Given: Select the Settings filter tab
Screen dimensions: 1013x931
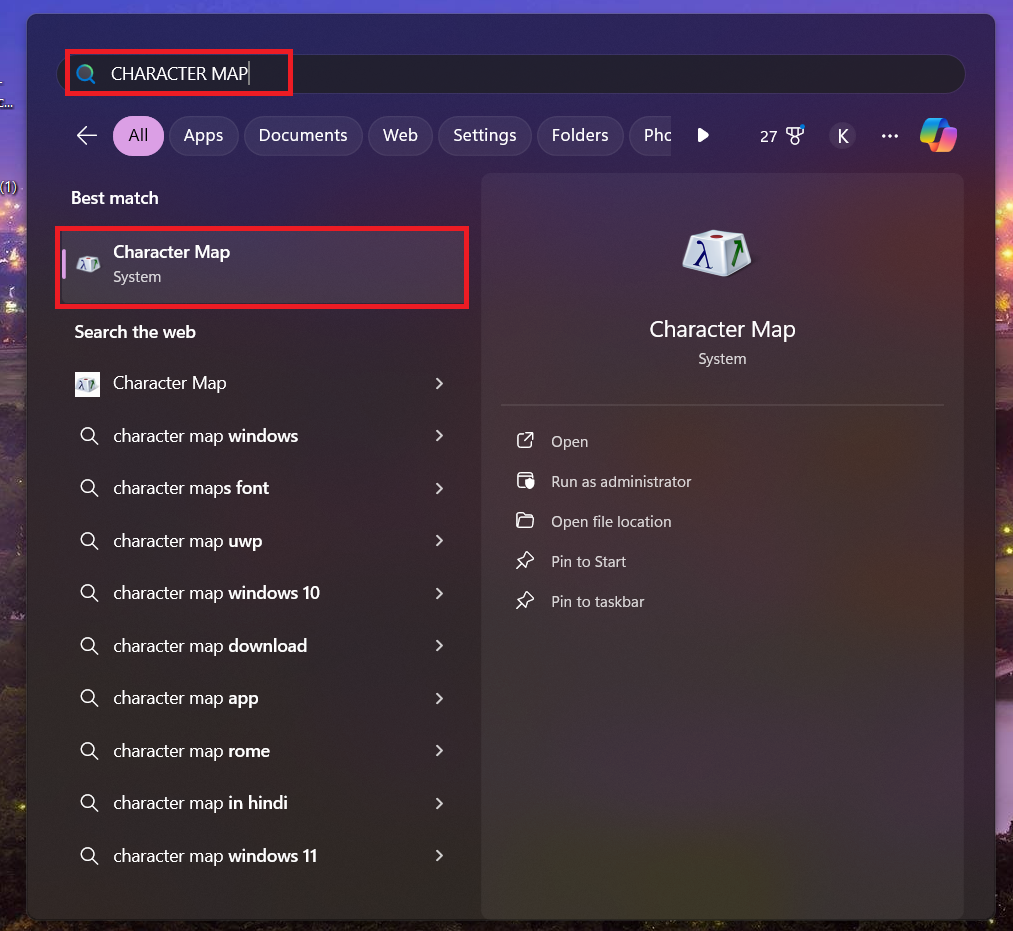Looking at the screenshot, I should [484, 135].
